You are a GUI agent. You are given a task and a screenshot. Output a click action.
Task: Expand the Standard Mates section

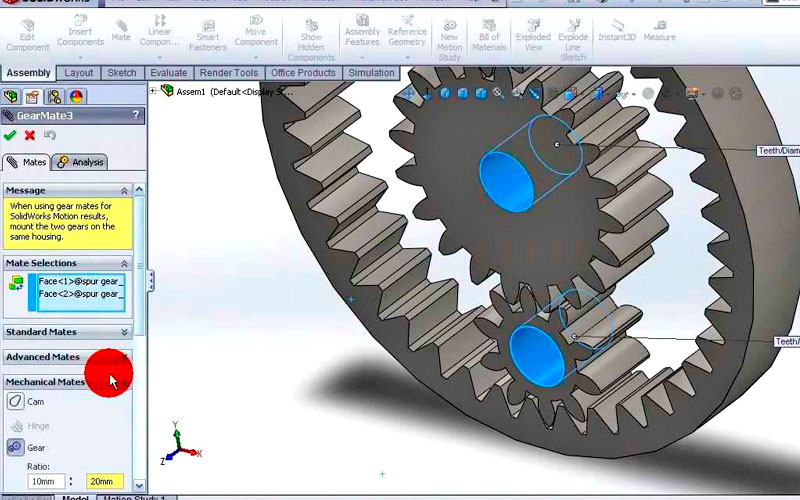pyautogui.click(x=124, y=332)
